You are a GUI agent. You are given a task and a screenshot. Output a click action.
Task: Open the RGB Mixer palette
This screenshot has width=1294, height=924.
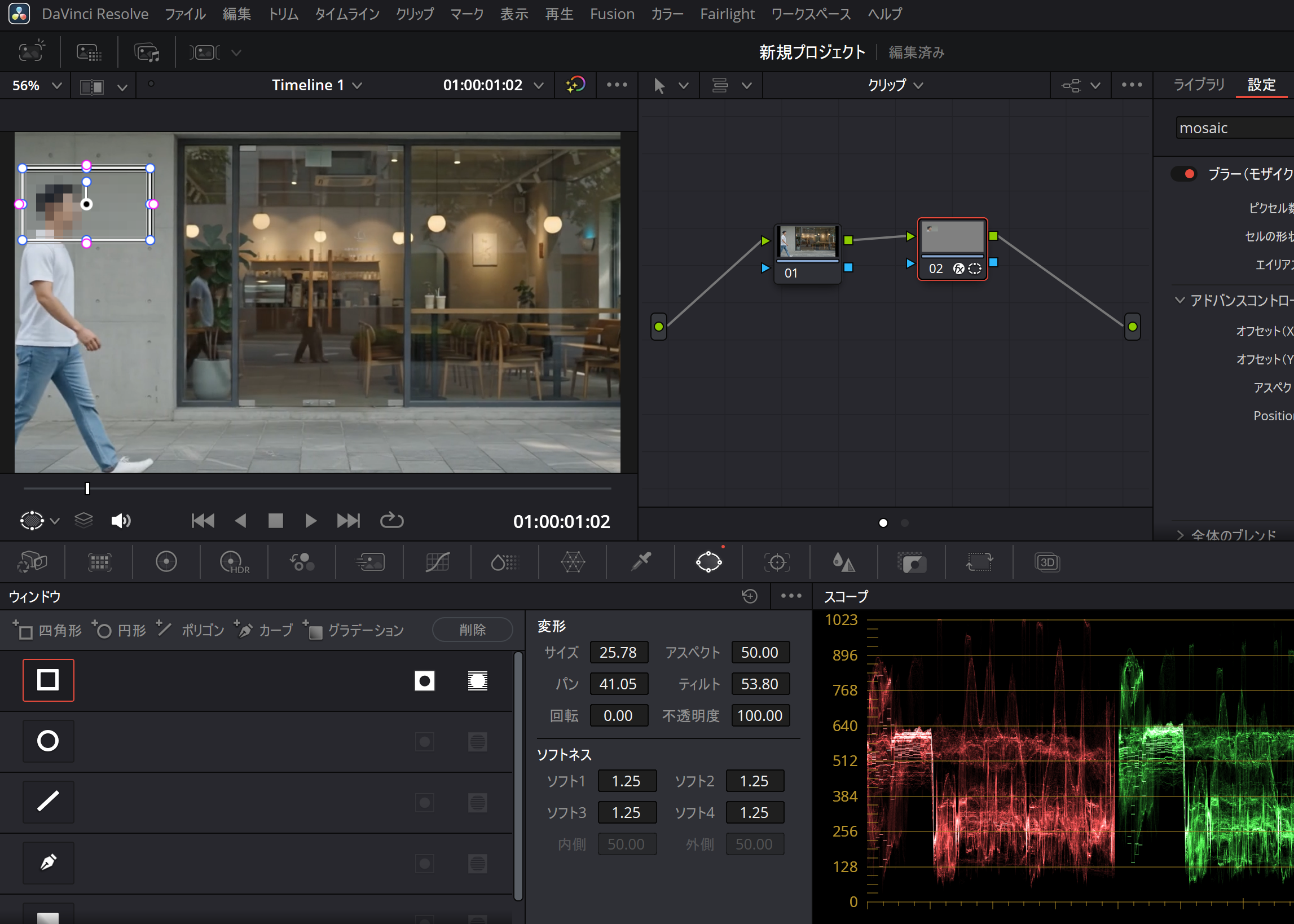click(301, 562)
